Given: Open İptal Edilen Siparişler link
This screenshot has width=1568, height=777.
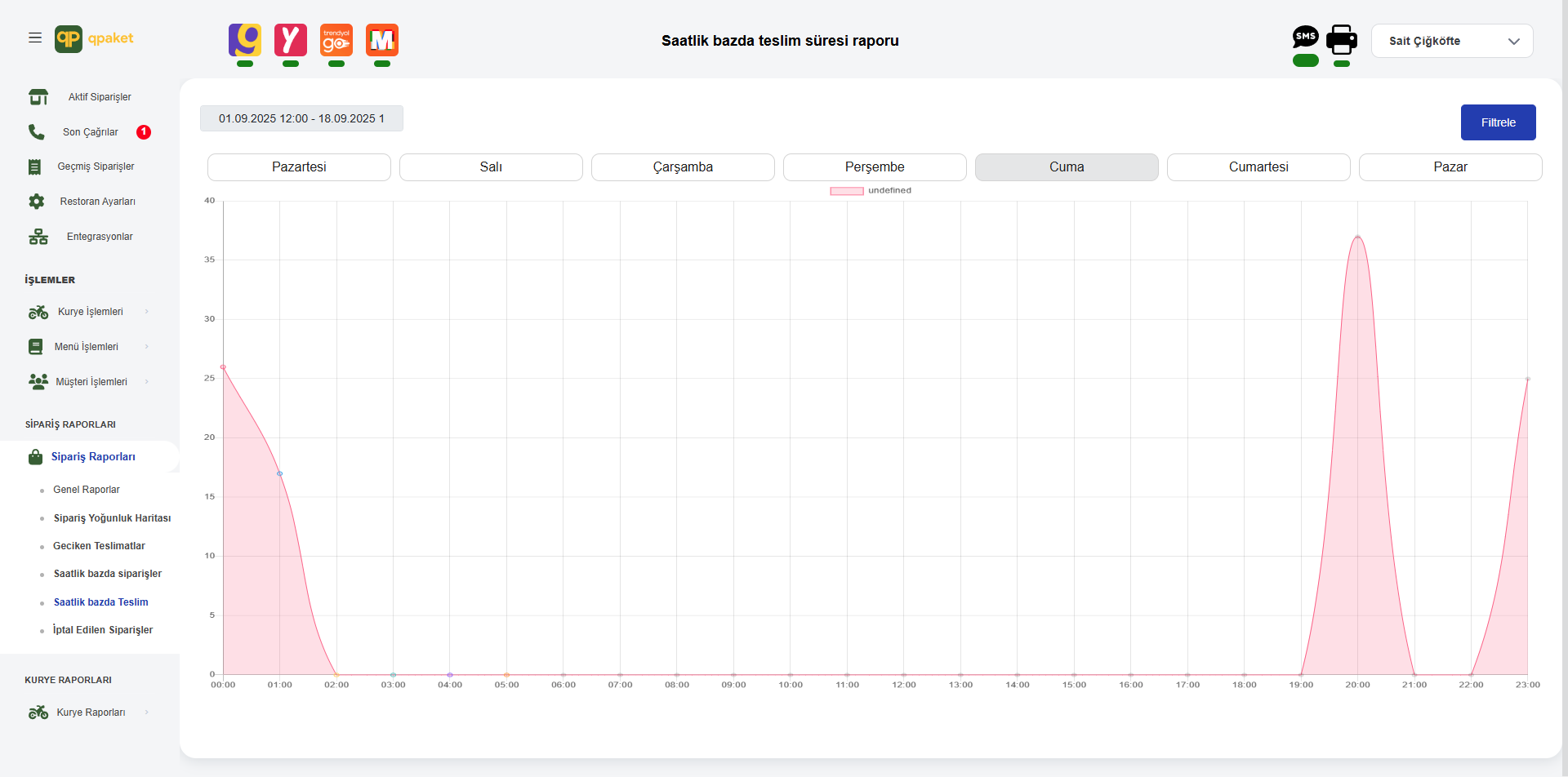Looking at the screenshot, I should (103, 630).
